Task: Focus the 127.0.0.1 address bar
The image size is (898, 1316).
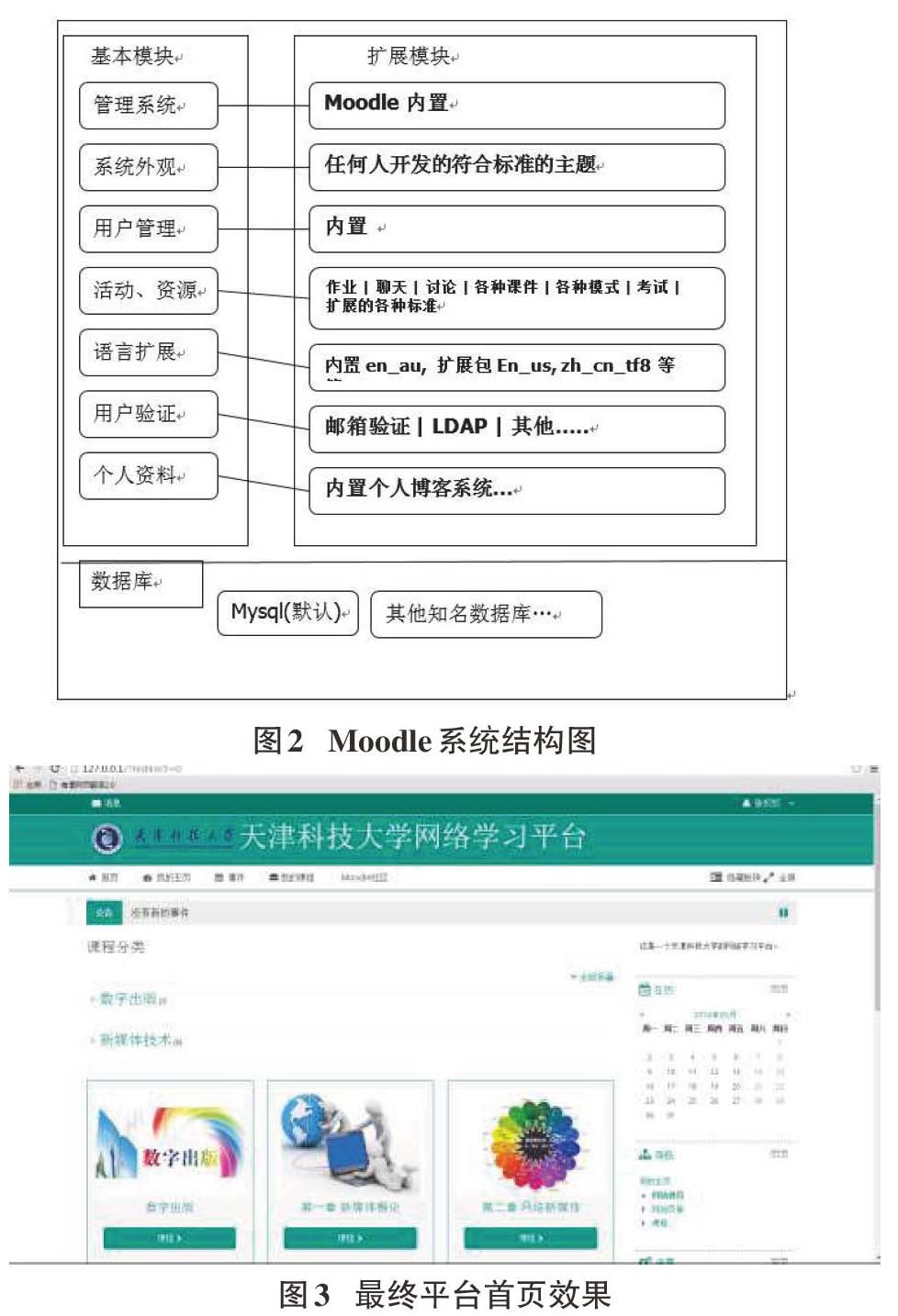Action: tap(131, 768)
